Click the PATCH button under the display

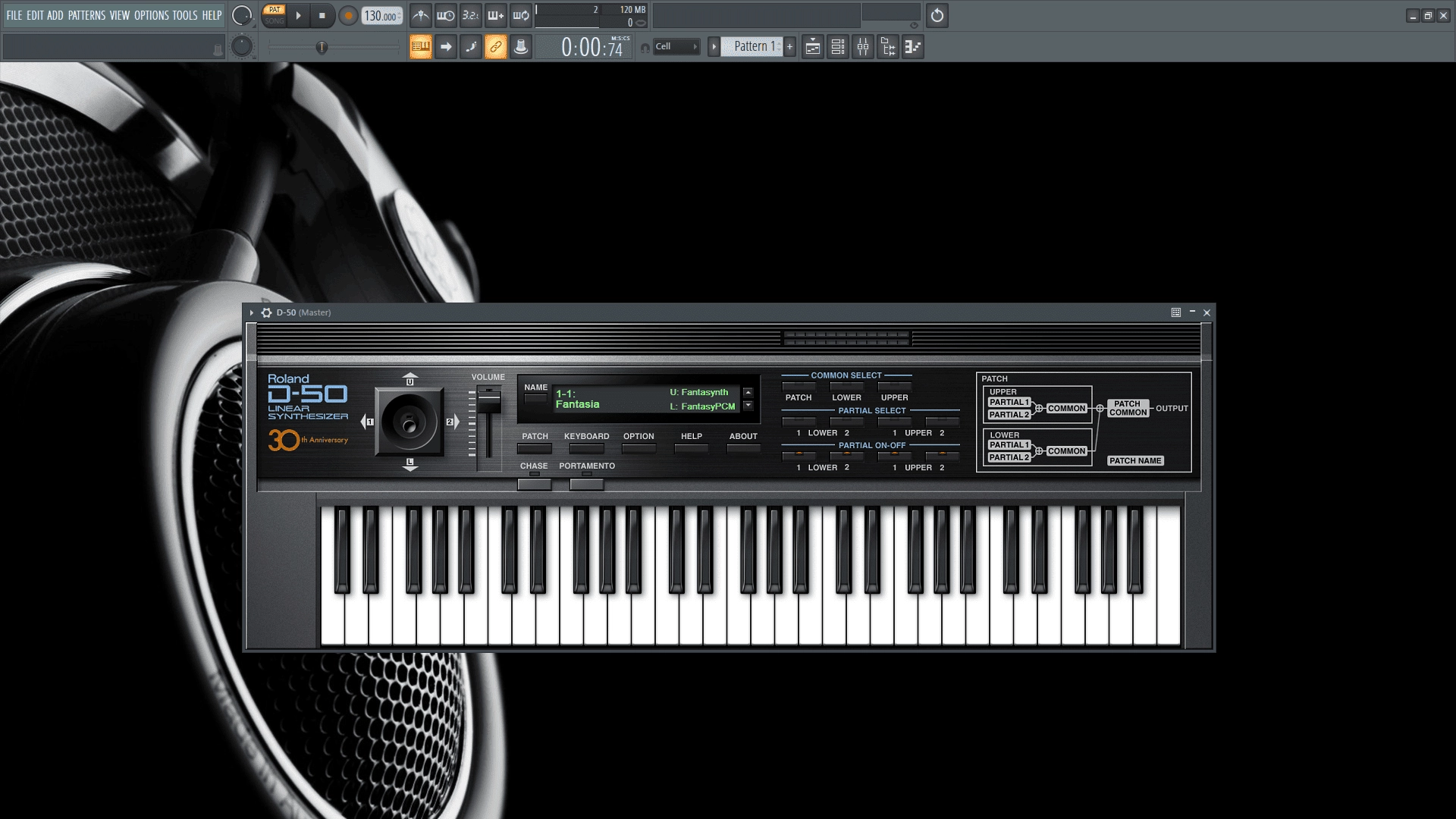pyautogui.click(x=535, y=448)
